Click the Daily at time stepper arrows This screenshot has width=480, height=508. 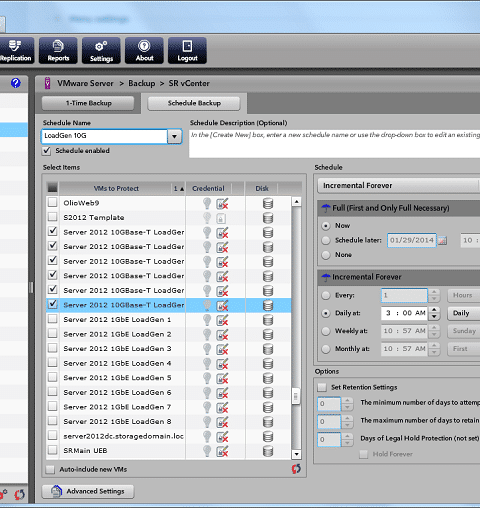click(x=434, y=313)
